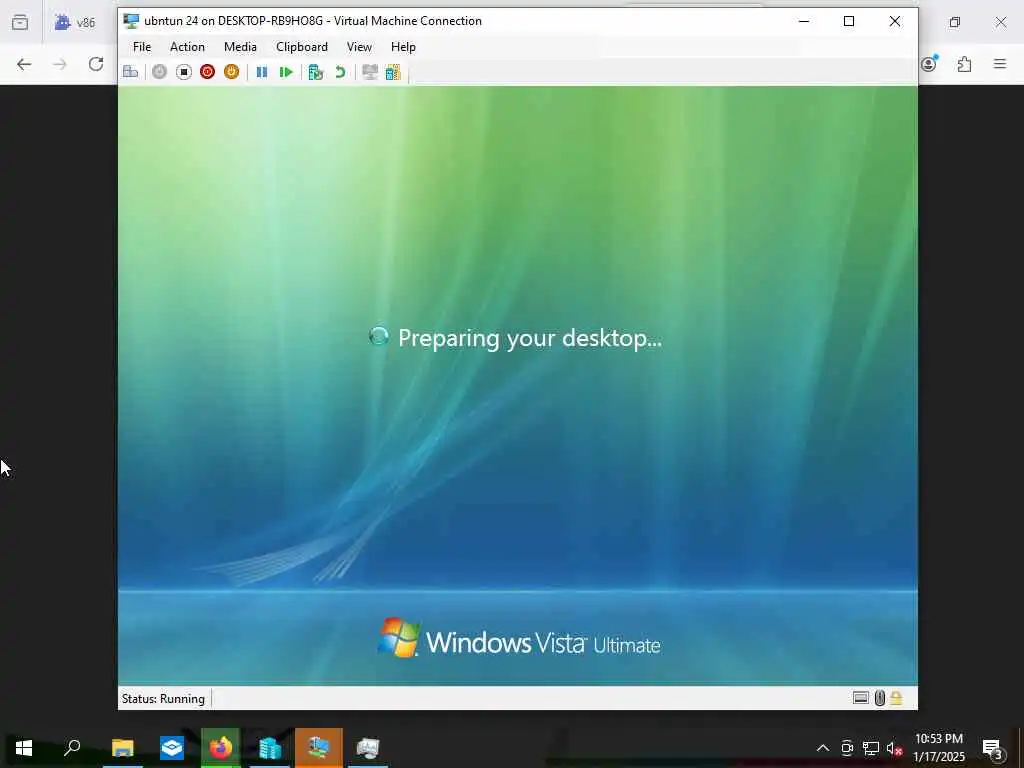
Task: Open the notification center with 3 alerts
Action: [x=993, y=748]
